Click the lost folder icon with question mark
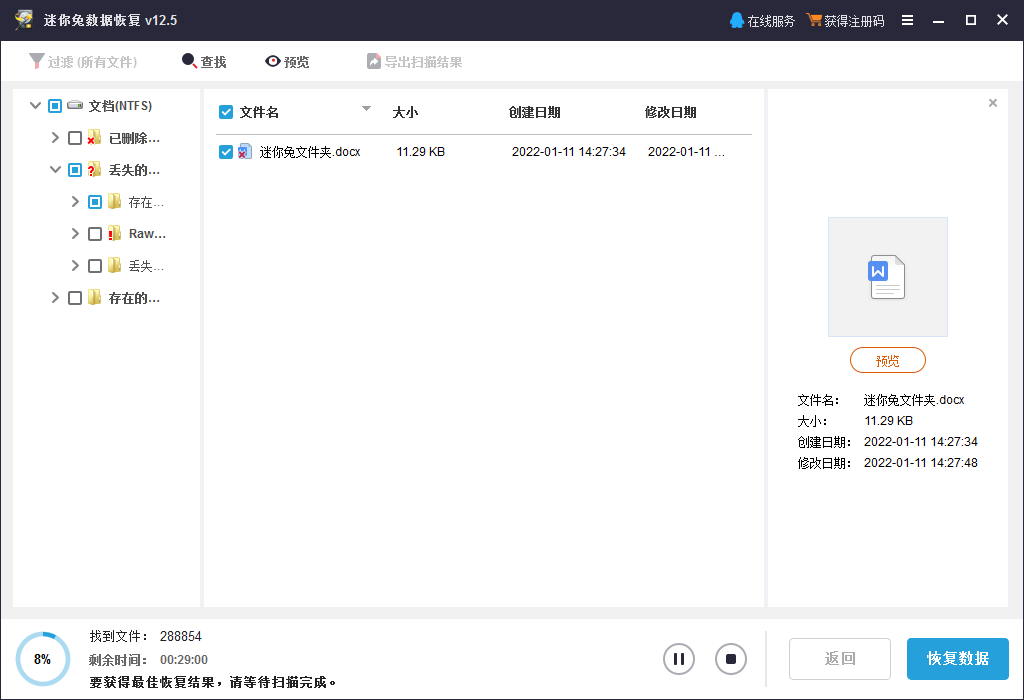 click(x=94, y=169)
